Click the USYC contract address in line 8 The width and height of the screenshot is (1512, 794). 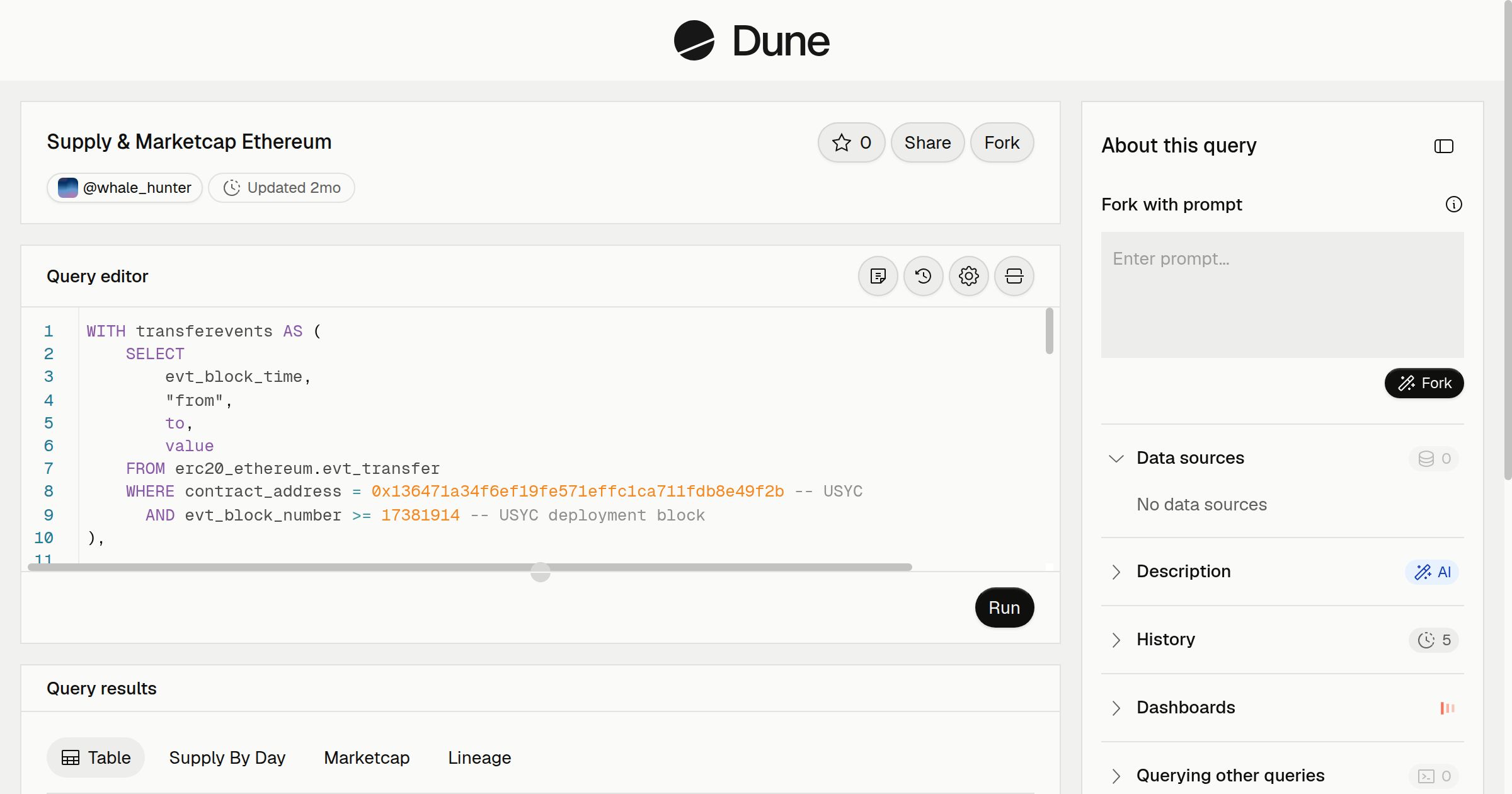[578, 492]
